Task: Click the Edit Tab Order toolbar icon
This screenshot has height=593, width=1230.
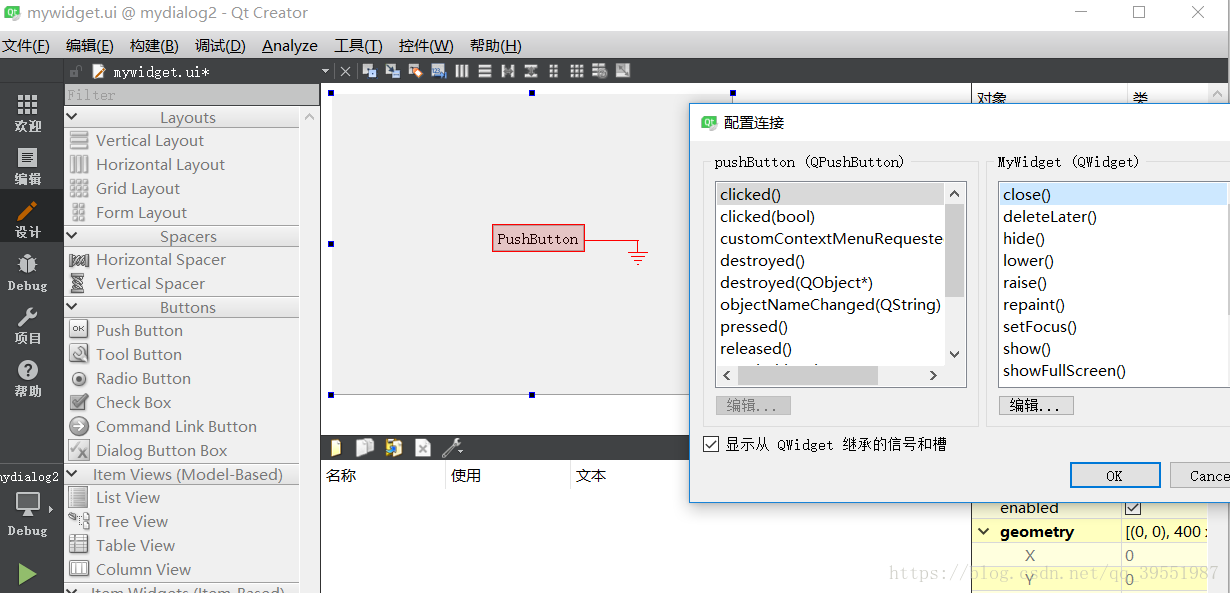Action: click(439, 71)
